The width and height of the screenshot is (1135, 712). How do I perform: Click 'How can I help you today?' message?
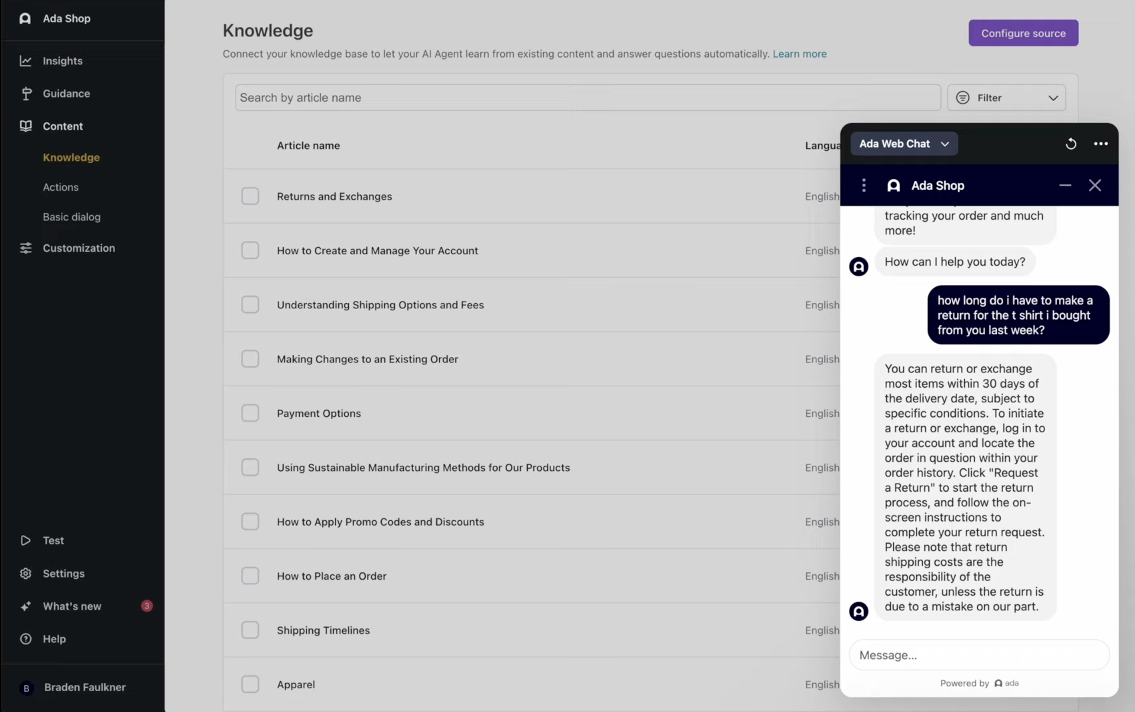(955, 262)
